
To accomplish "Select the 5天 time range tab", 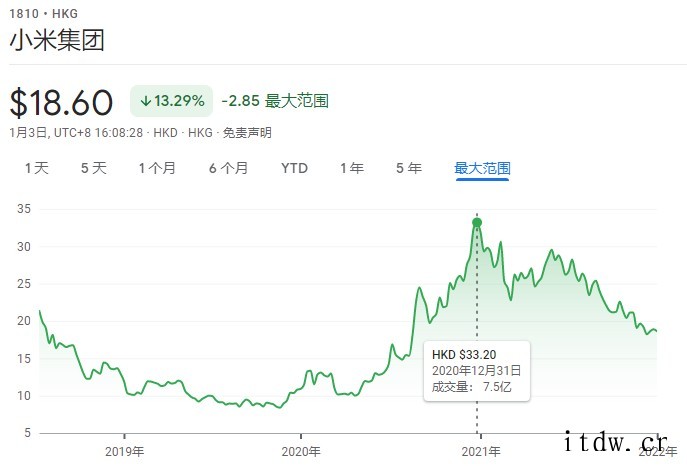I will tap(94, 168).
